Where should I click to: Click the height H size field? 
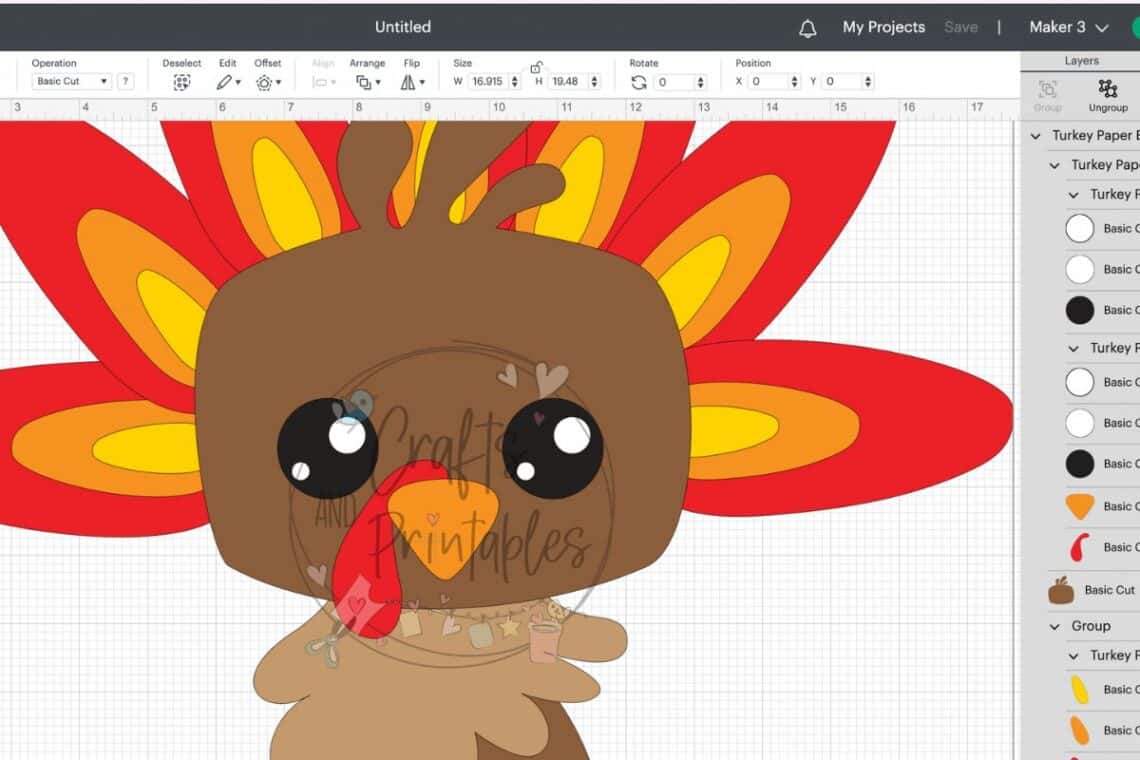[x=566, y=81]
